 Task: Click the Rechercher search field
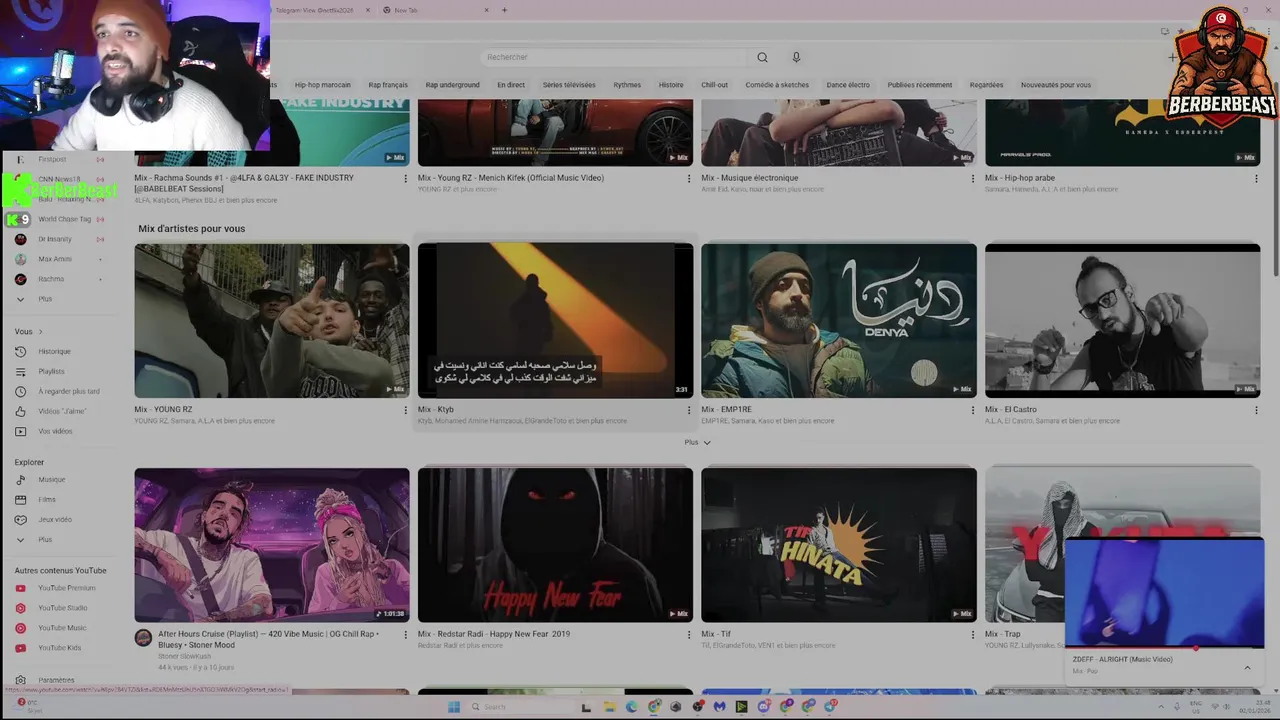[613, 57]
